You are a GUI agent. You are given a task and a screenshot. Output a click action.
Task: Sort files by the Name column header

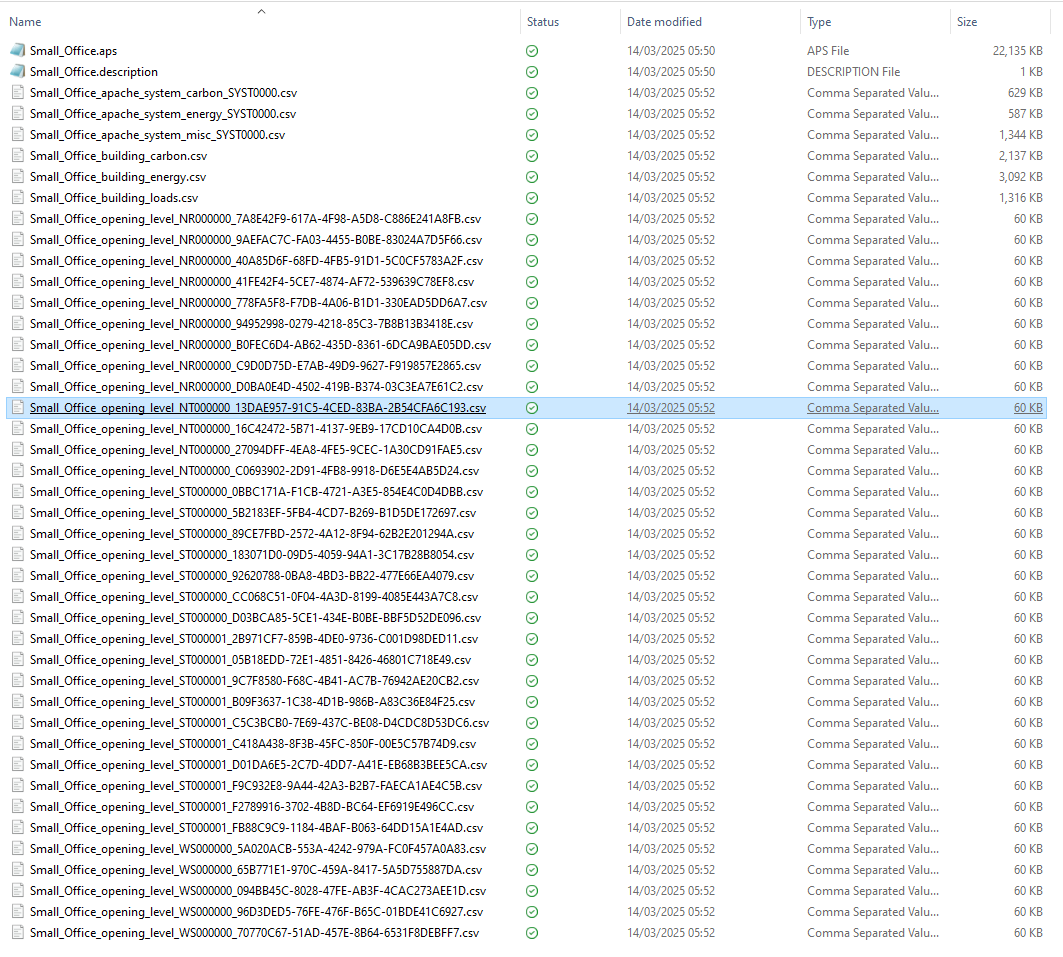coord(26,22)
